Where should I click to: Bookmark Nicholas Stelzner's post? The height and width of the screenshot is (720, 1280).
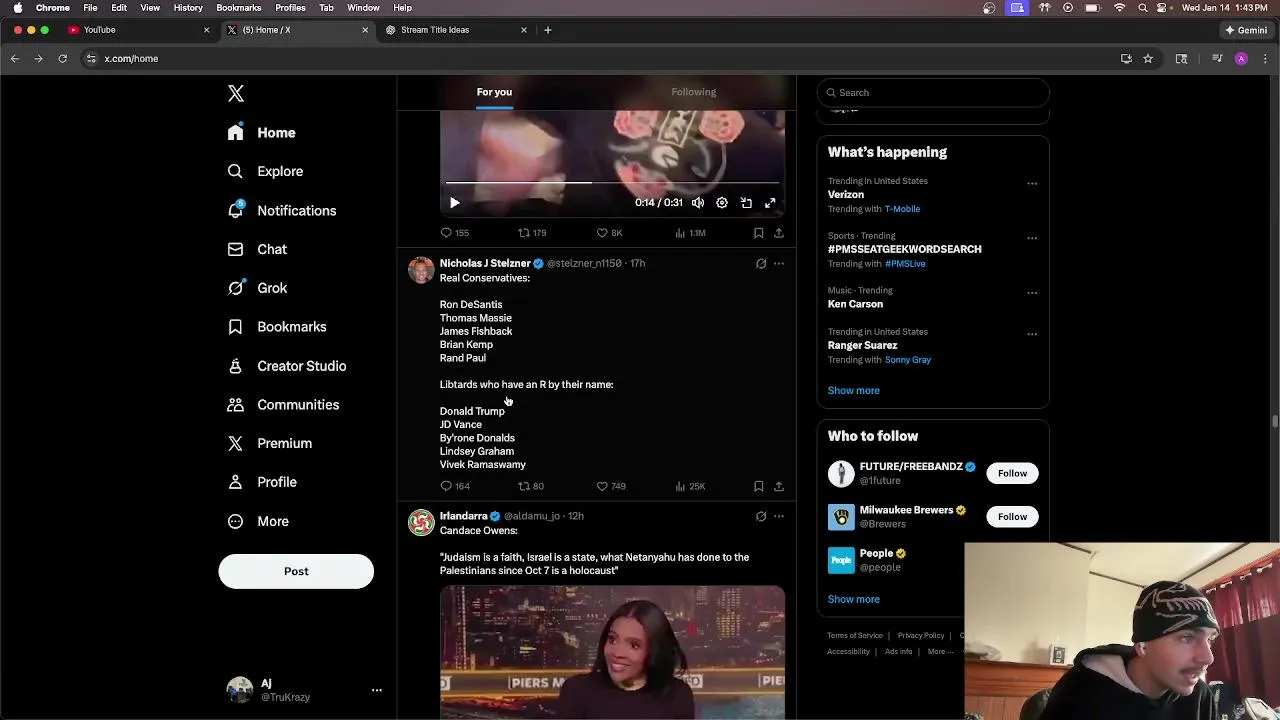pyautogui.click(x=759, y=486)
